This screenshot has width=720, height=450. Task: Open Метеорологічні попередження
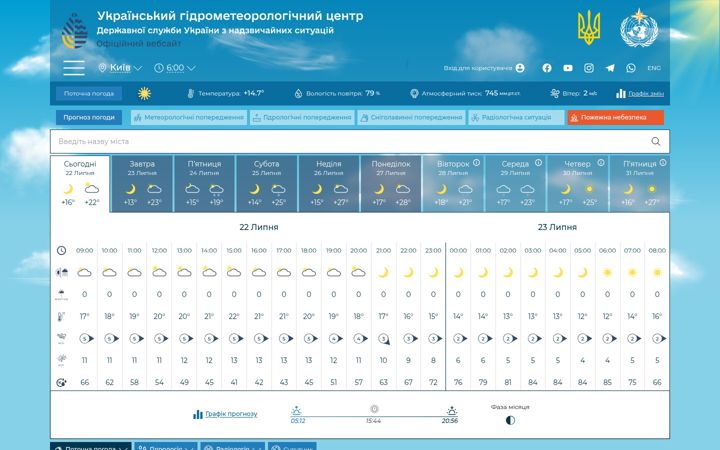[189, 118]
